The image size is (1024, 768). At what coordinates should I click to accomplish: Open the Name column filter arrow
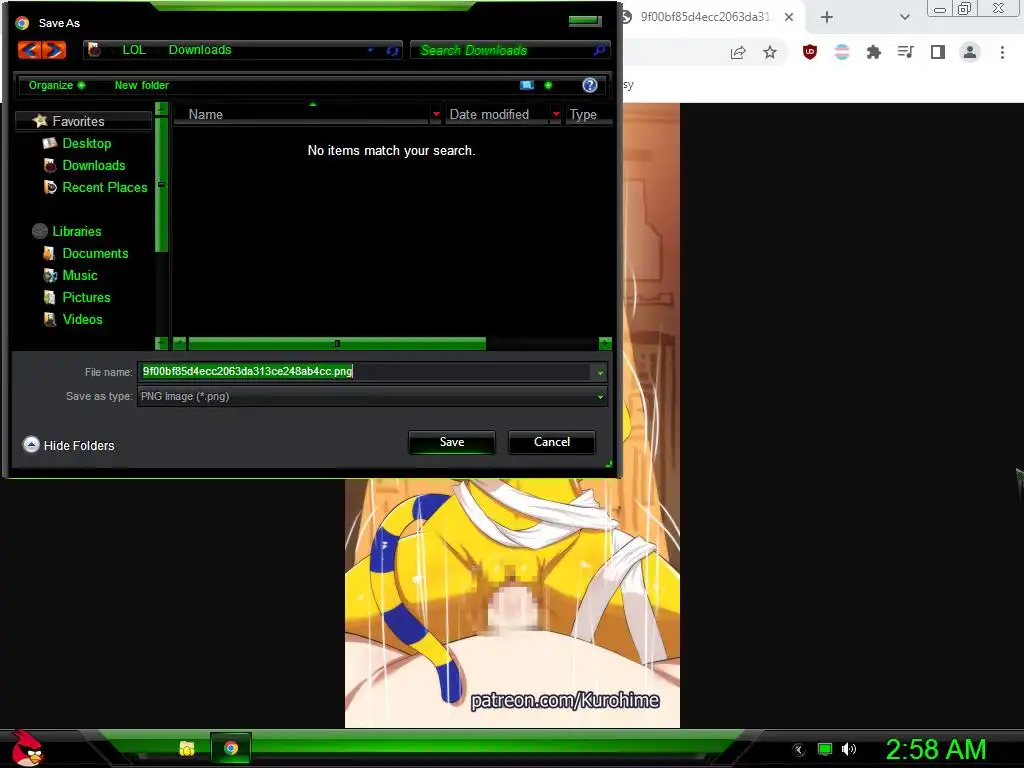pyautogui.click(x=436, y=114)
